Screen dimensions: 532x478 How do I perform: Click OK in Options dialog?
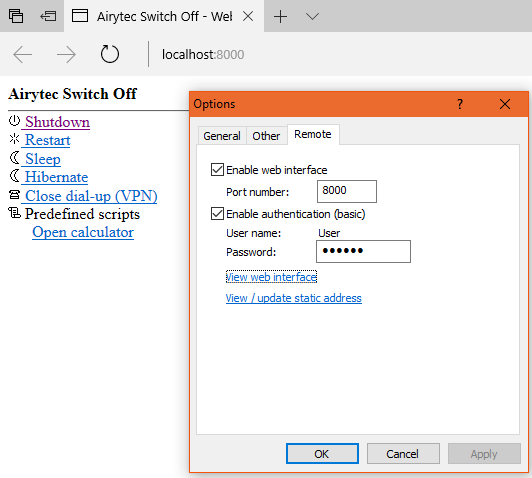click(x=322, y=454)
